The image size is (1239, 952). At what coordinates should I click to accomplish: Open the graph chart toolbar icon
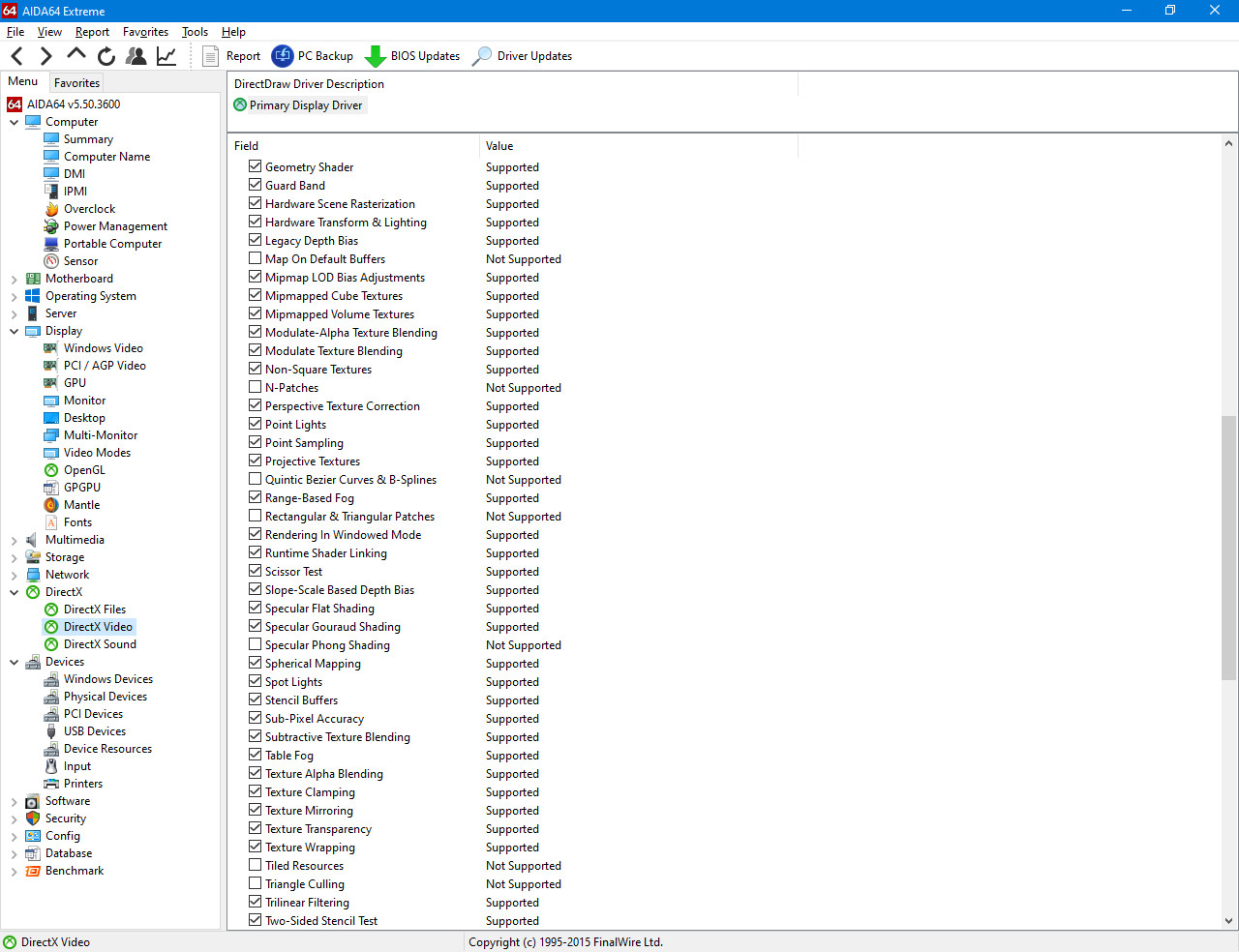(x=166, y=56)
